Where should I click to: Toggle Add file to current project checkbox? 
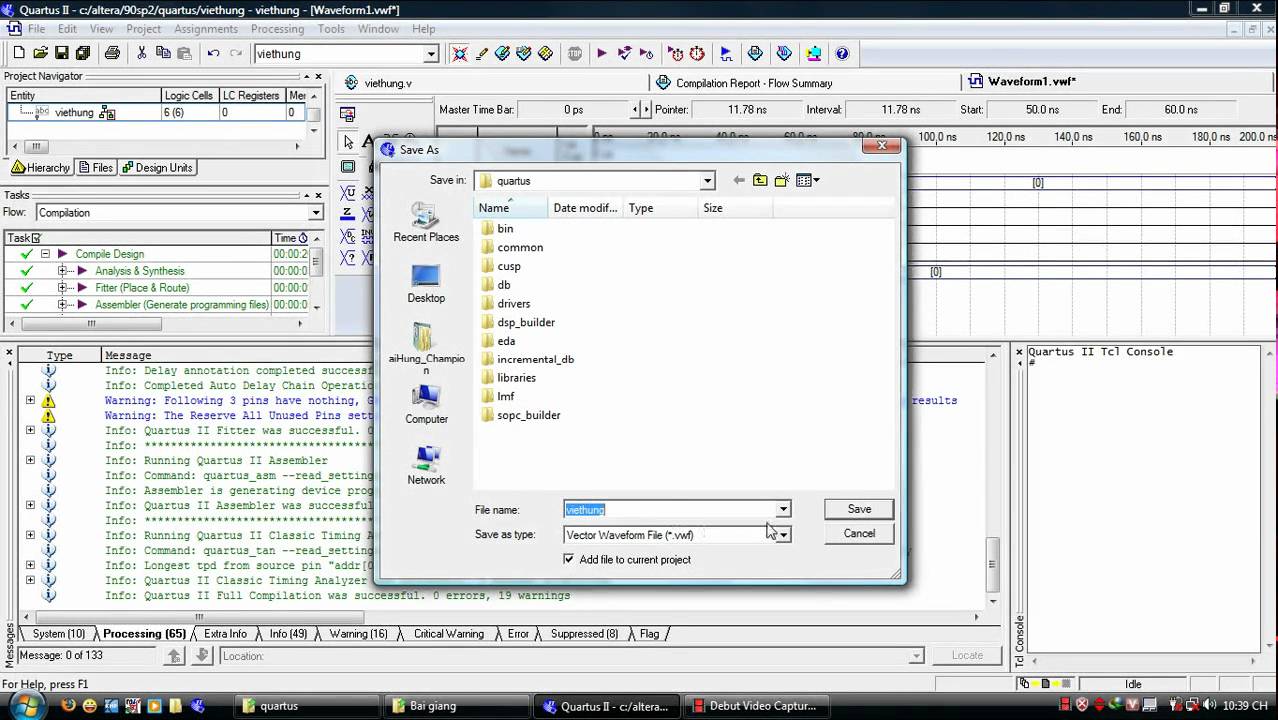tap(569, 559)
